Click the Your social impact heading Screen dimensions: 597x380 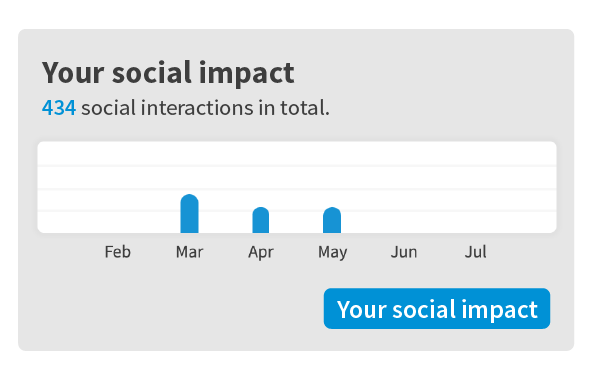pos(168,73)
